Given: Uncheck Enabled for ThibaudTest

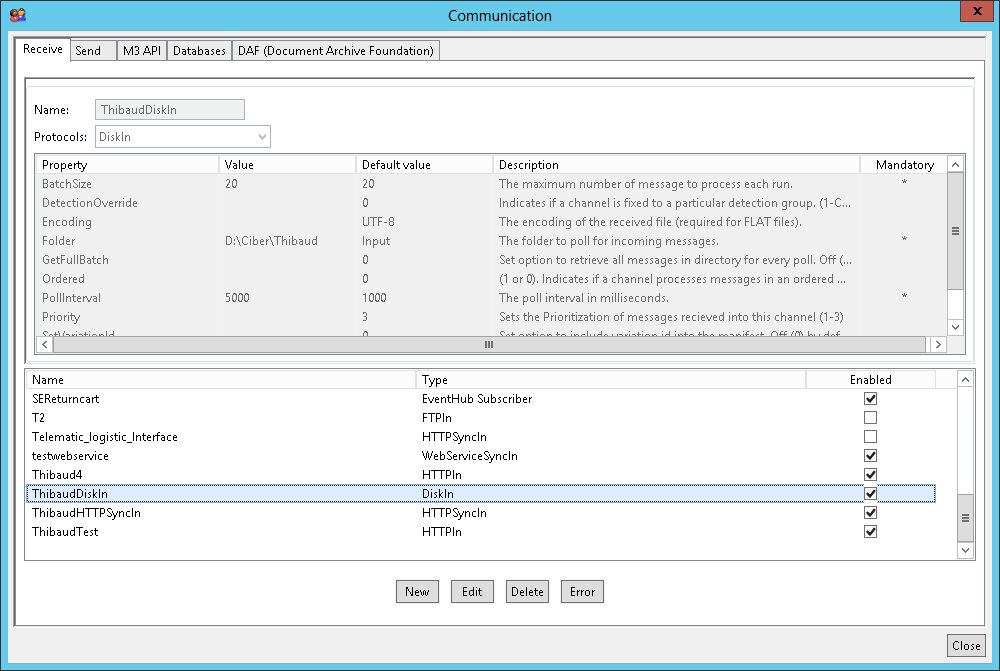Looking at the screenshot, I should pos(870,532).
